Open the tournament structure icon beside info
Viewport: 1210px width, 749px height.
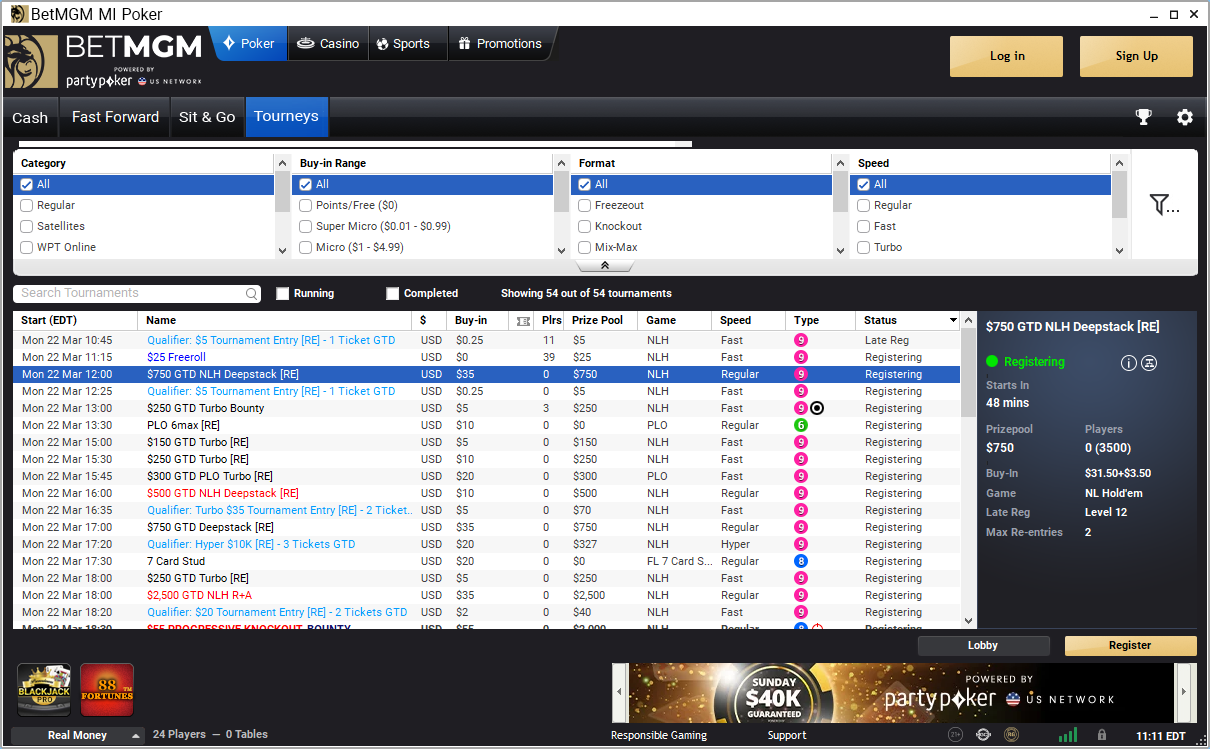(1150, 363)
